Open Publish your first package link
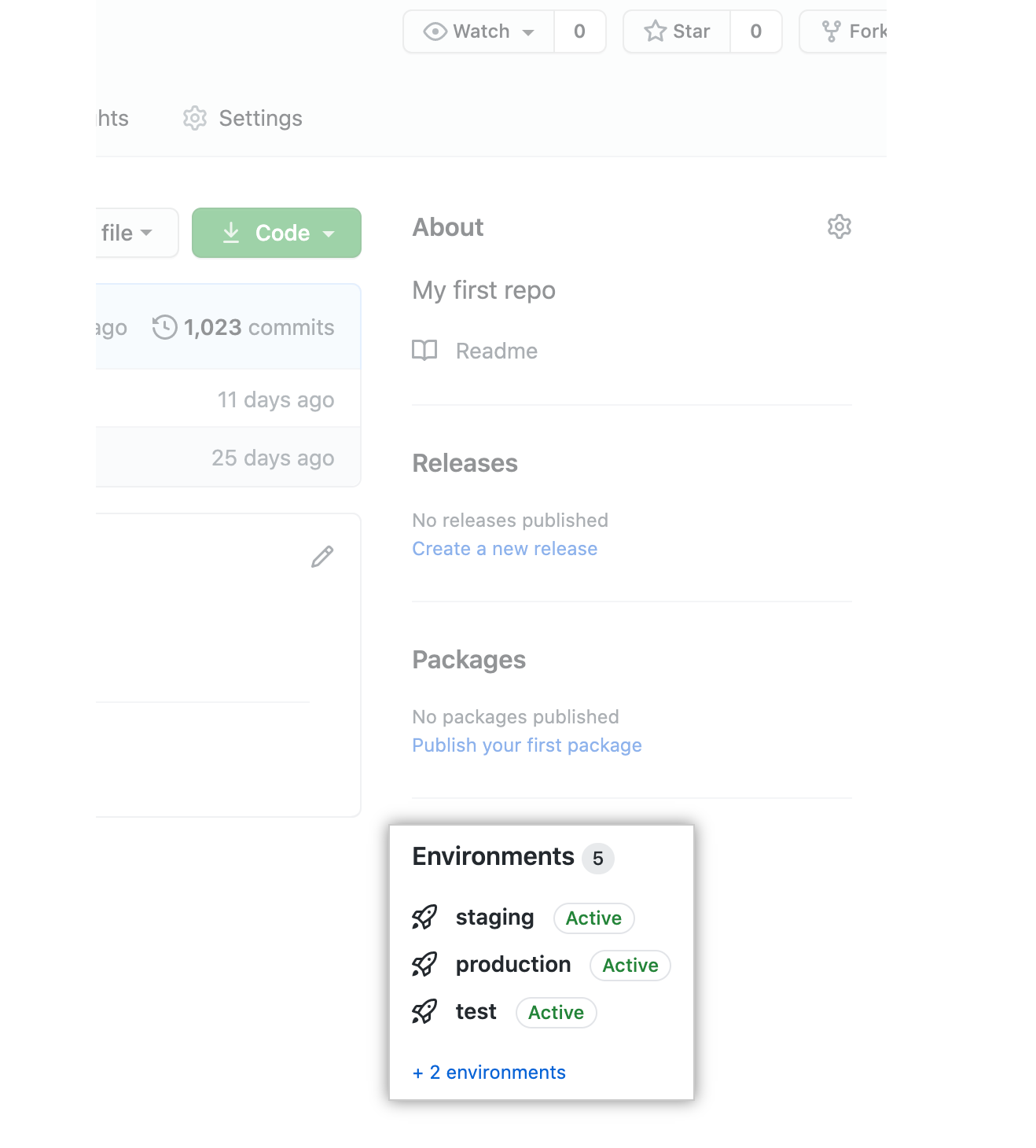The height and width of the screenshot is (1148, 1036). 527,745
